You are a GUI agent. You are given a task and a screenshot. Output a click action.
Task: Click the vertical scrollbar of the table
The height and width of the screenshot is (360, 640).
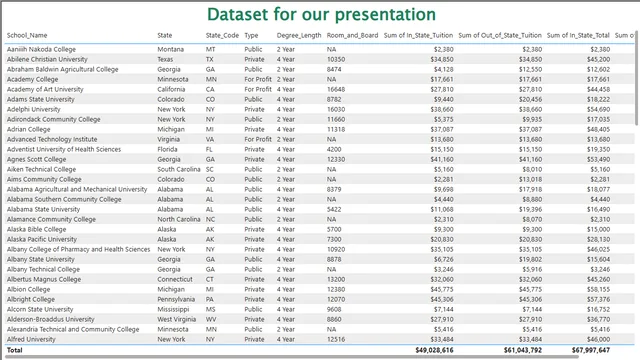coord(637,78)
